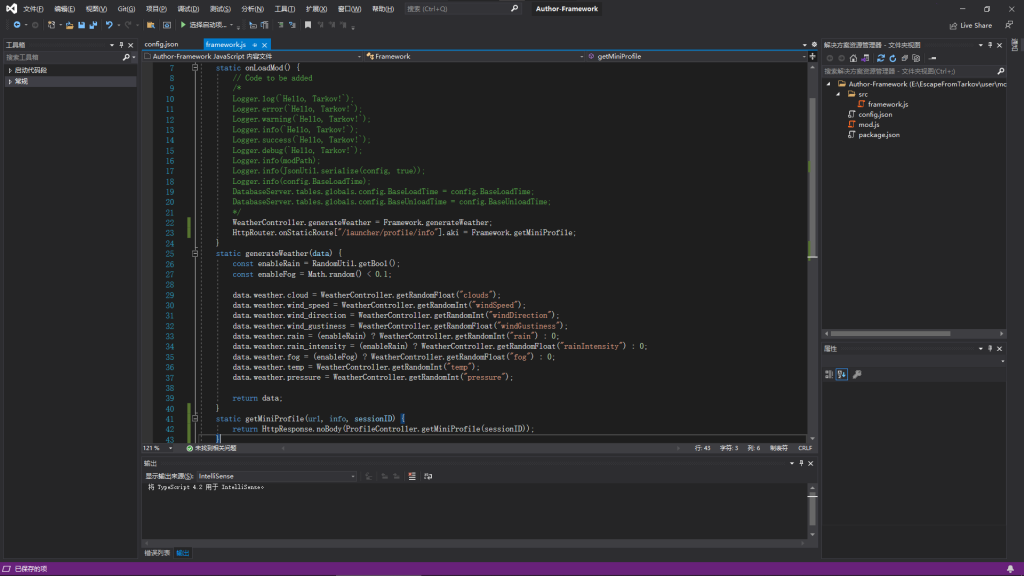The image size is (1024, 576).
Task: Click the Live Share icon
Action: [953, 25]
